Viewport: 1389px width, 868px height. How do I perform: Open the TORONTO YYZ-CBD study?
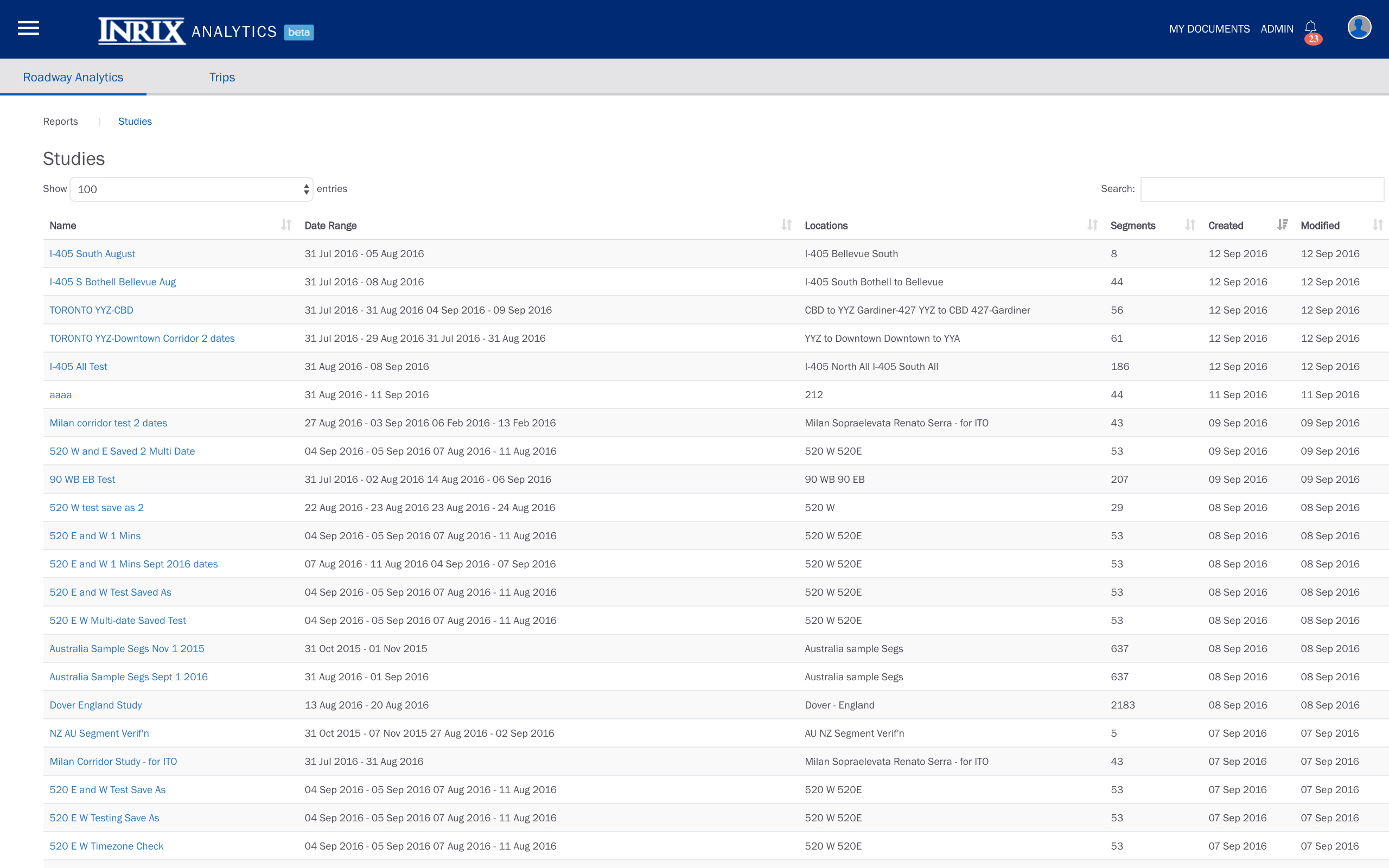(91, 310)
